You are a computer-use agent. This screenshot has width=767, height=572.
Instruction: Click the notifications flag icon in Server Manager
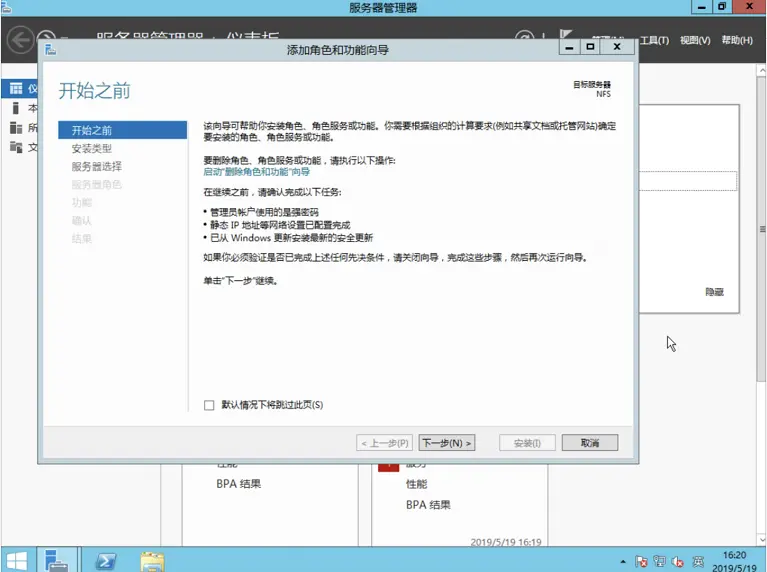[x=566, y=34]
